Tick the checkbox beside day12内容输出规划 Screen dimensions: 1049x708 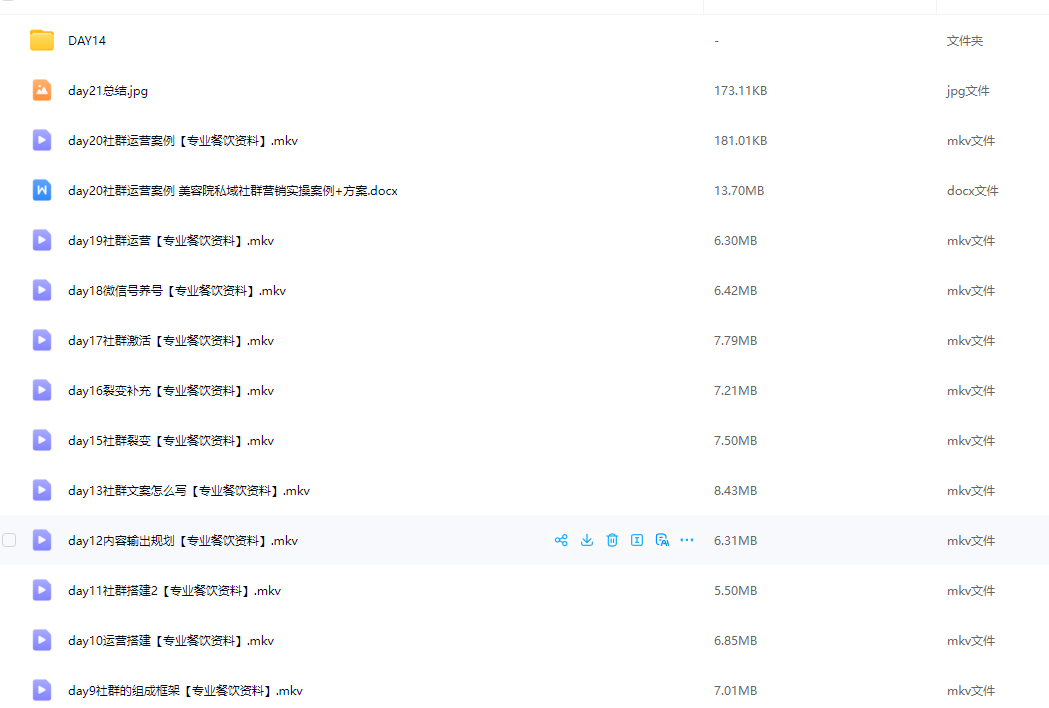click(9, 540)
